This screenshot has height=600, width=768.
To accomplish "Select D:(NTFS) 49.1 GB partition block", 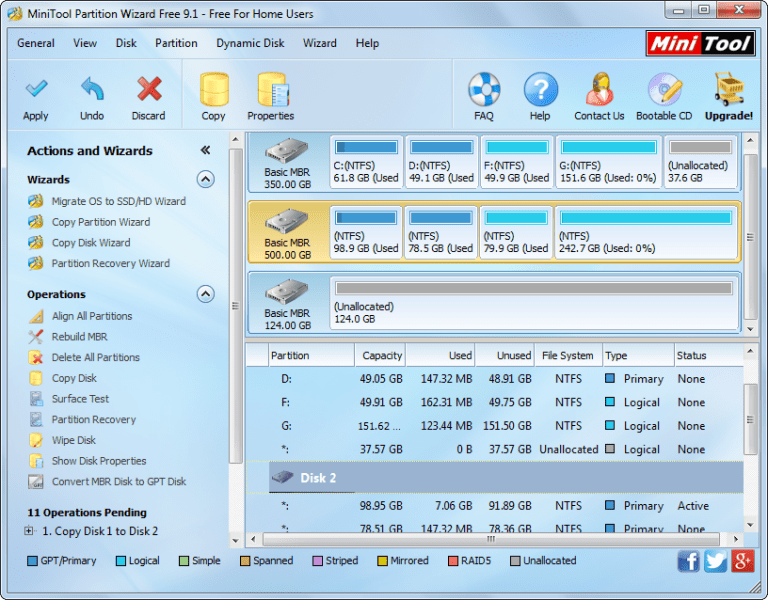I will click(x=441, y=162).
